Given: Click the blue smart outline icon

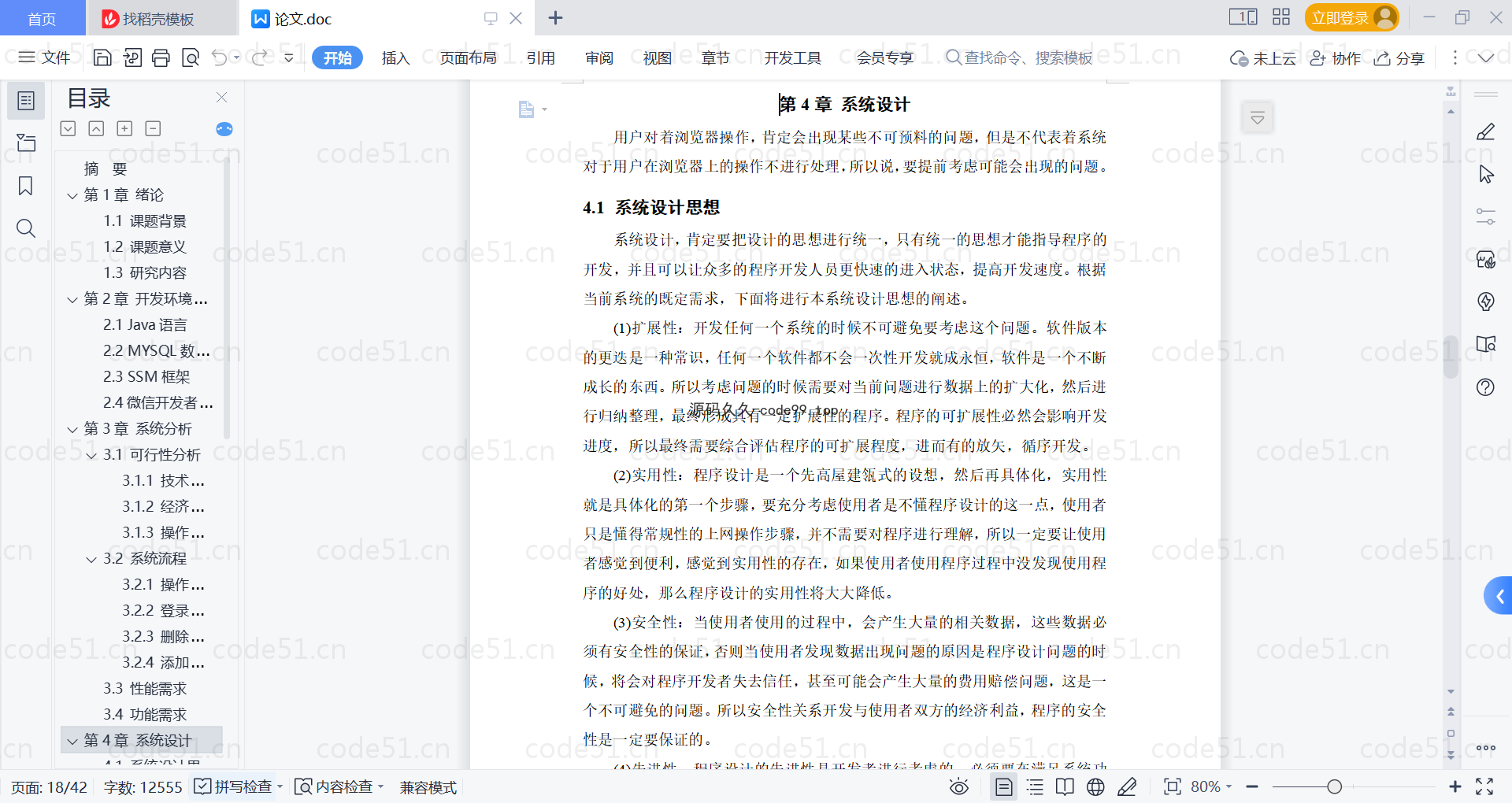Looking at the screenshot, I should [224, 129].
